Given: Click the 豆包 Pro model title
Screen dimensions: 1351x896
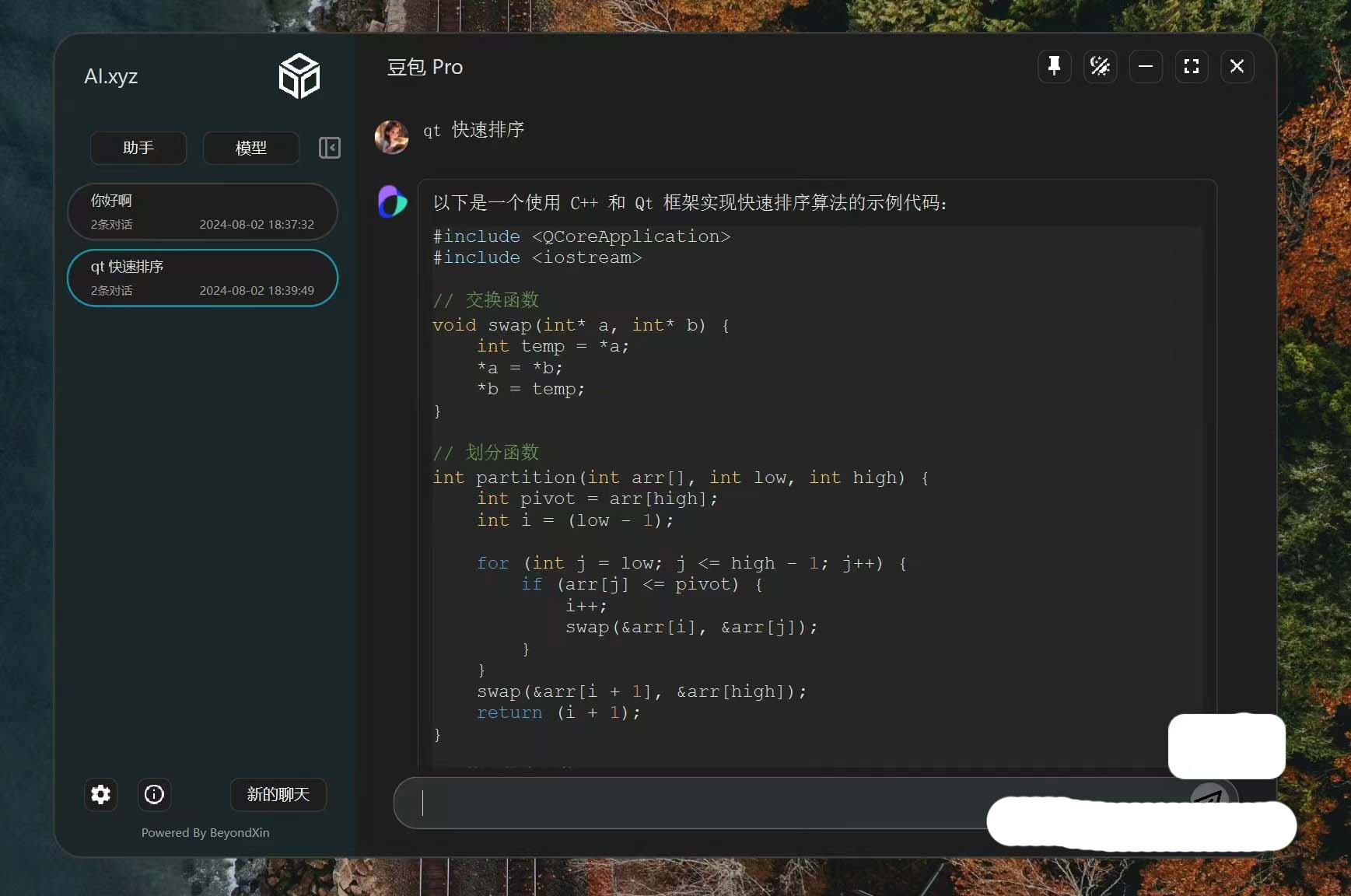Looking at the screenshot, I should pos(425,67).
